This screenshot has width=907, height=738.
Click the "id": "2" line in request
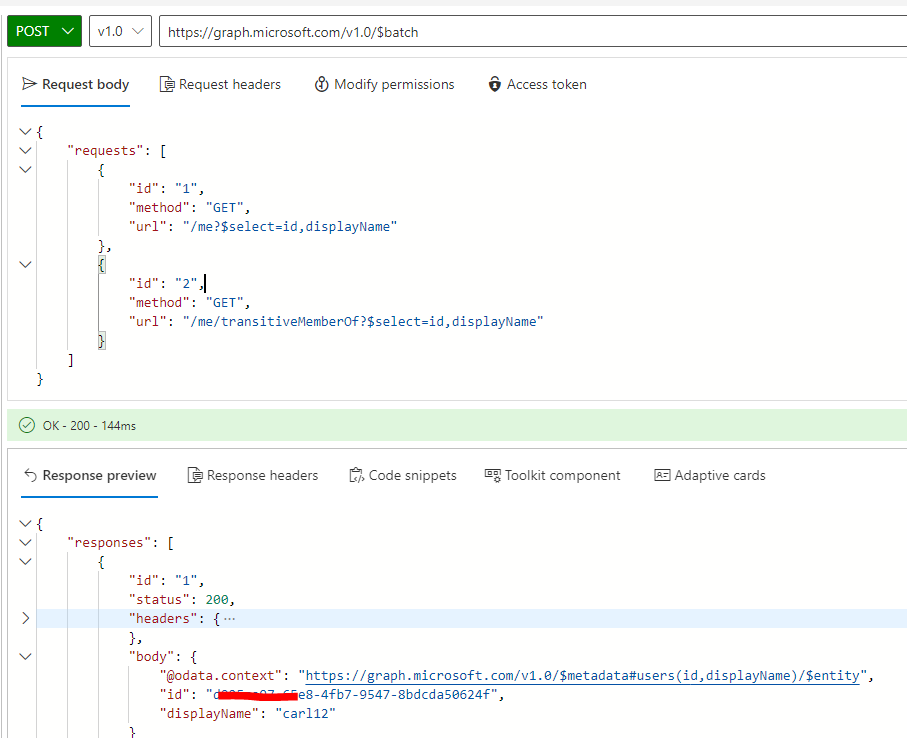click(167, 283)
